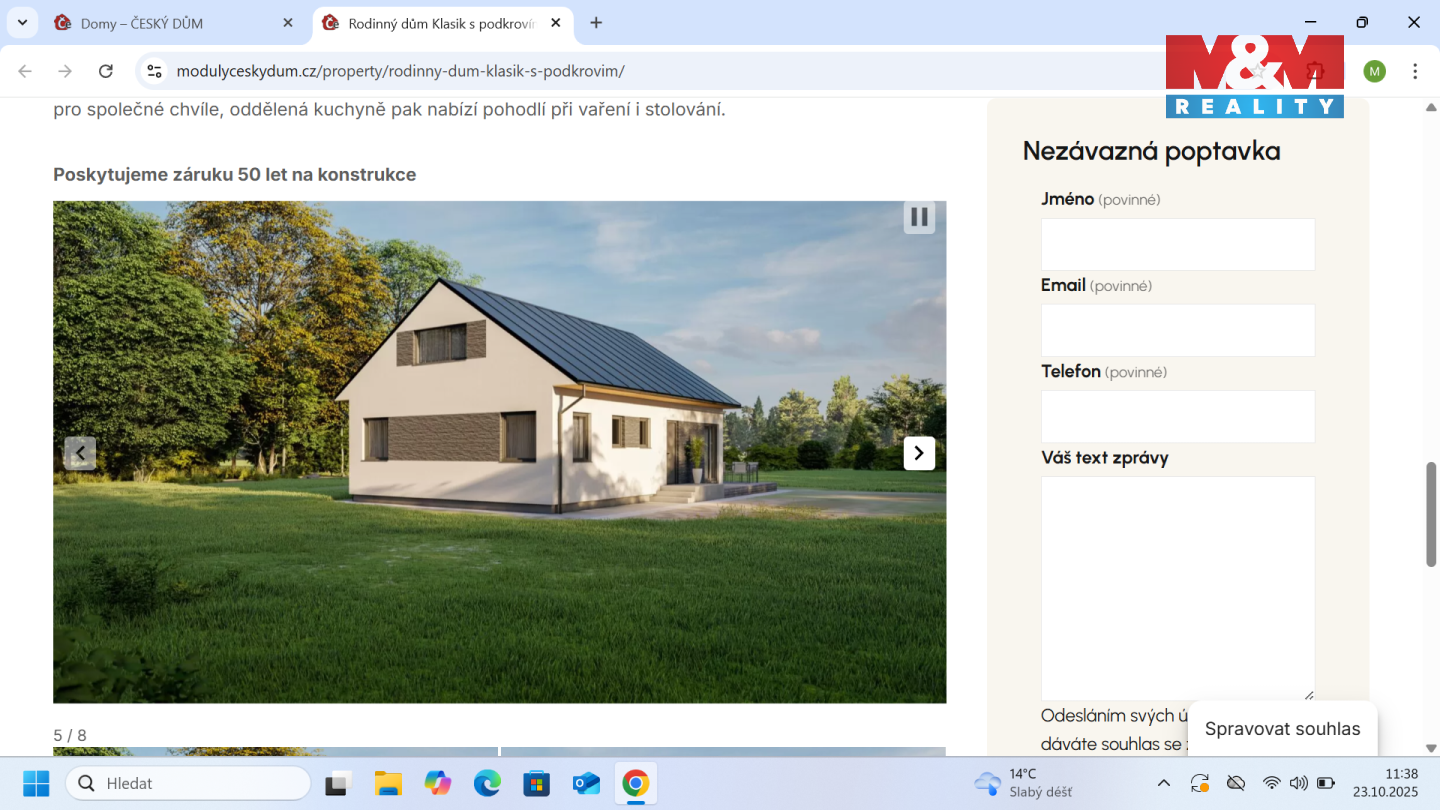Open the Chrome profile avatar
1440x810 pixels.
tap(1374, 71)
